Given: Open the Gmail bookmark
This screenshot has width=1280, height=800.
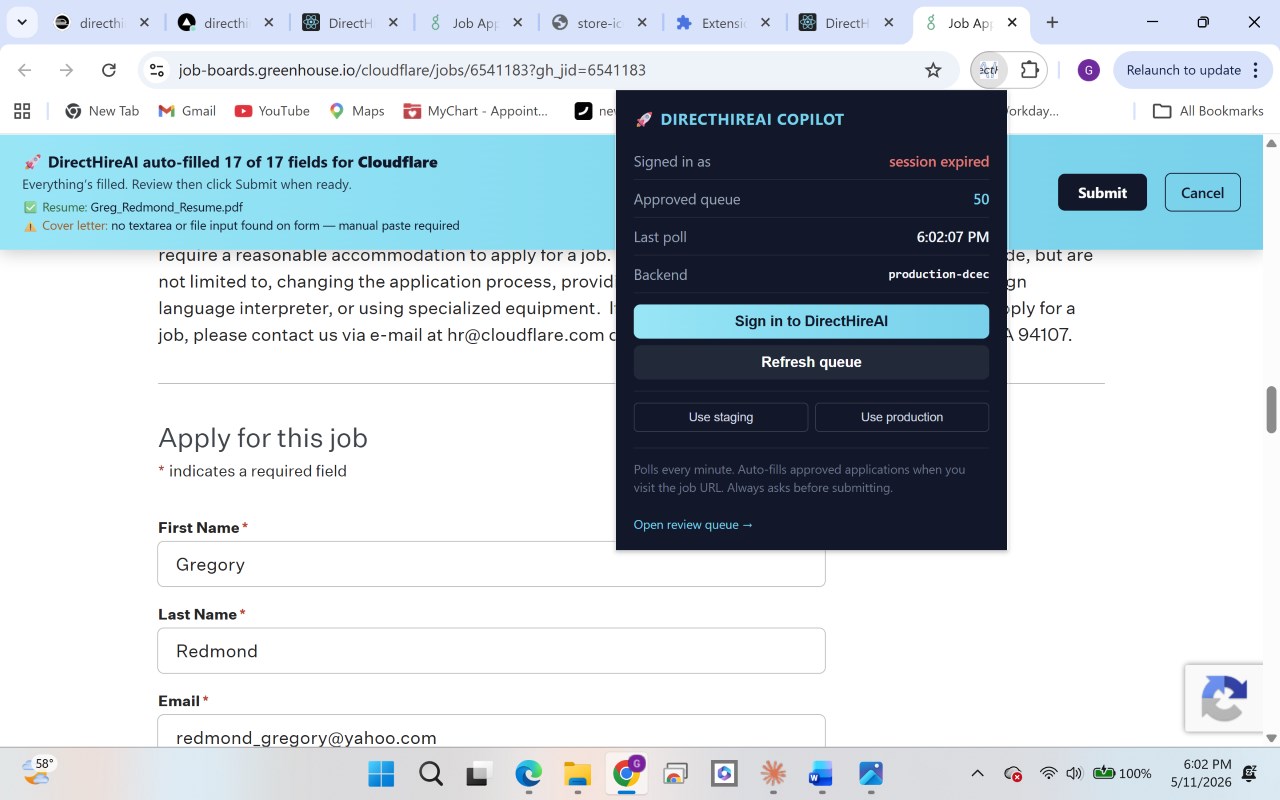Looking at the screenshot, I should pyautogui.click(x=187, y=111).
